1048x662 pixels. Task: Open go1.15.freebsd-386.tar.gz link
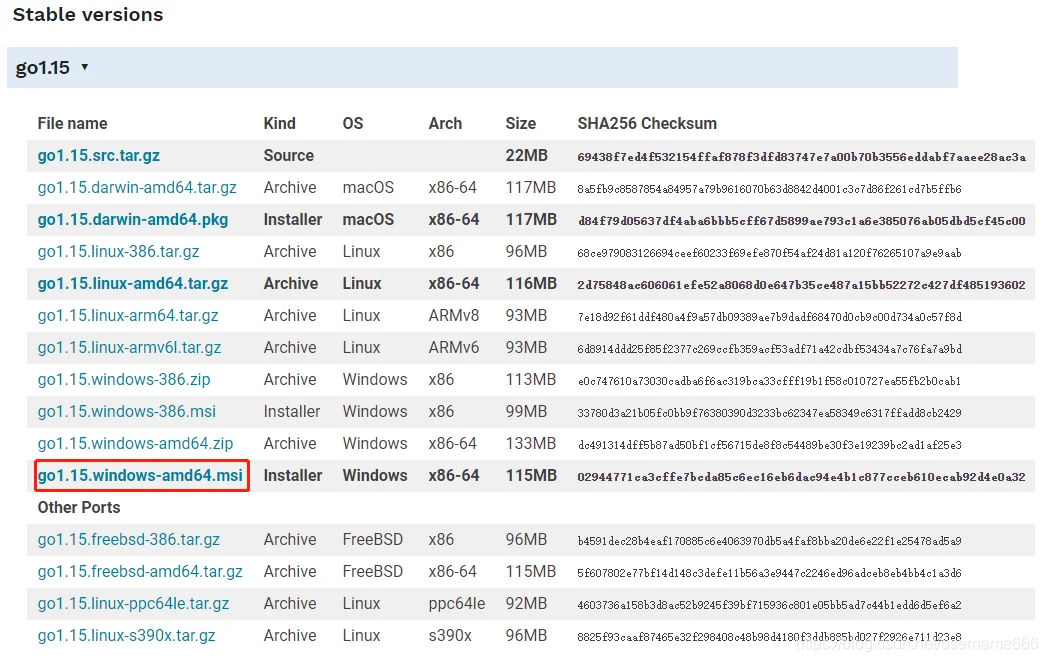click(x=128, y=540)
